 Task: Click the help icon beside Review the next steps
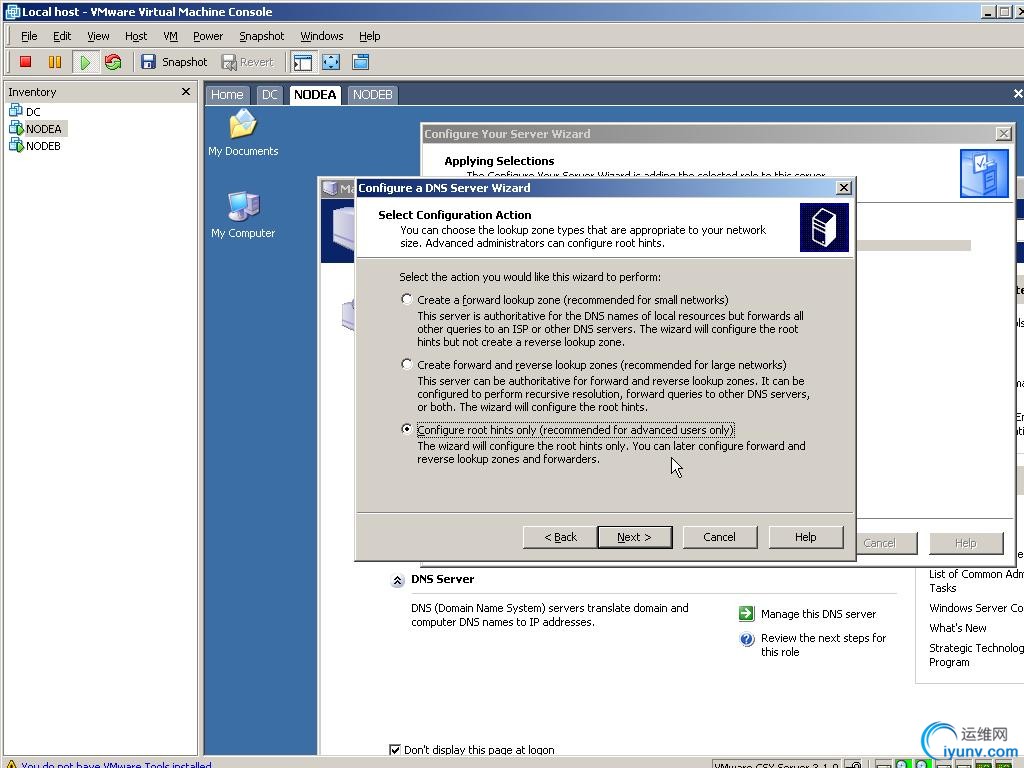[746, 639]
